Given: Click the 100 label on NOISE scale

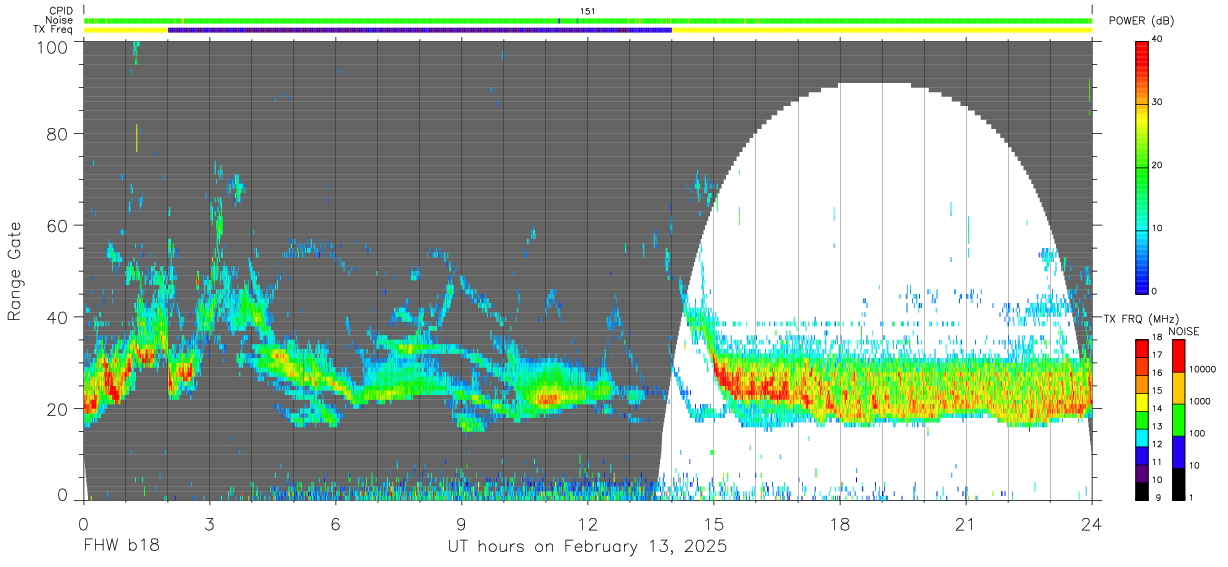Looking at the screenshot, I should [x=1198, y=433].
